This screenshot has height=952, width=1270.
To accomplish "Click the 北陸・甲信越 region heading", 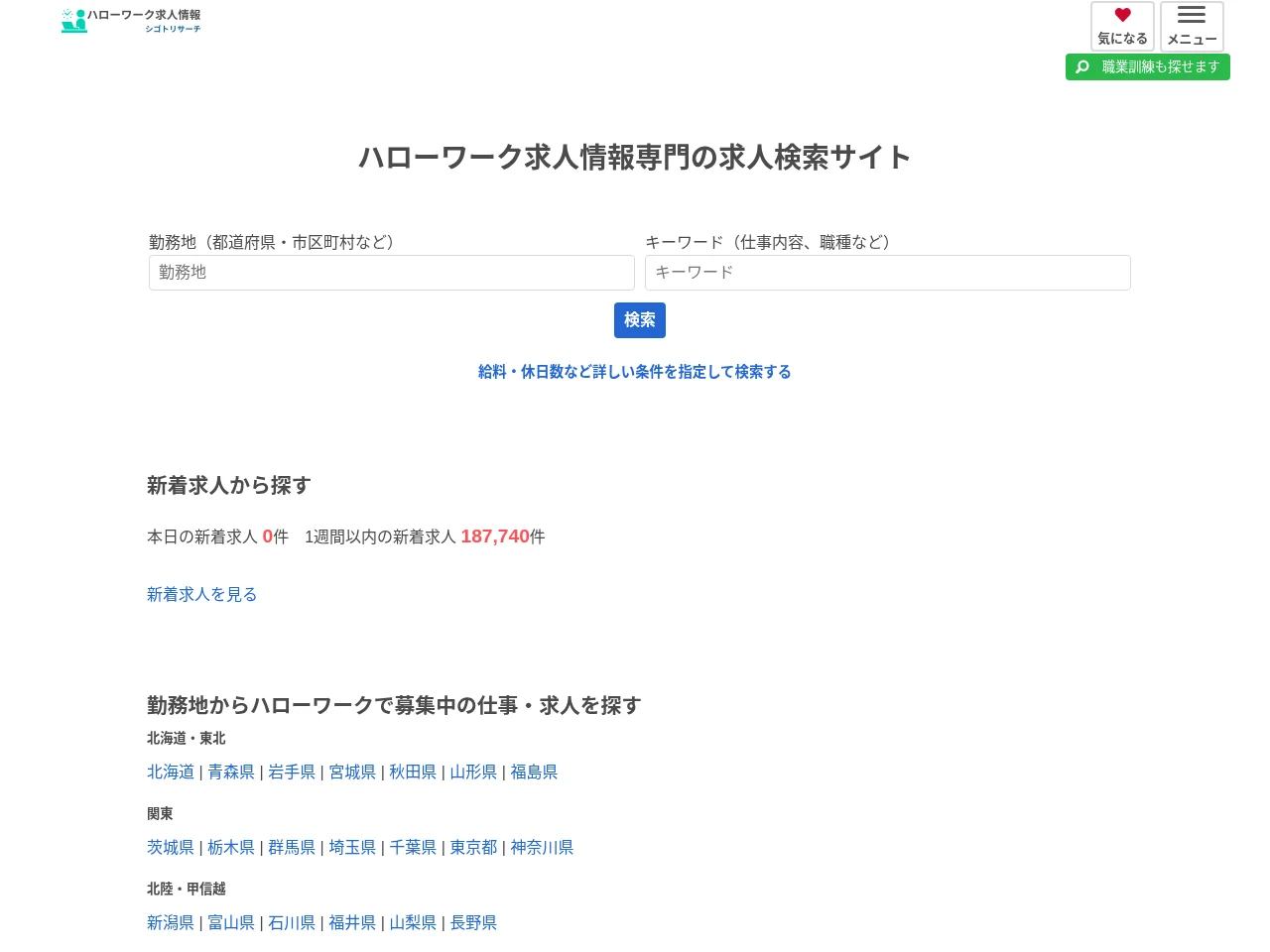I will (x=187, y=889).
